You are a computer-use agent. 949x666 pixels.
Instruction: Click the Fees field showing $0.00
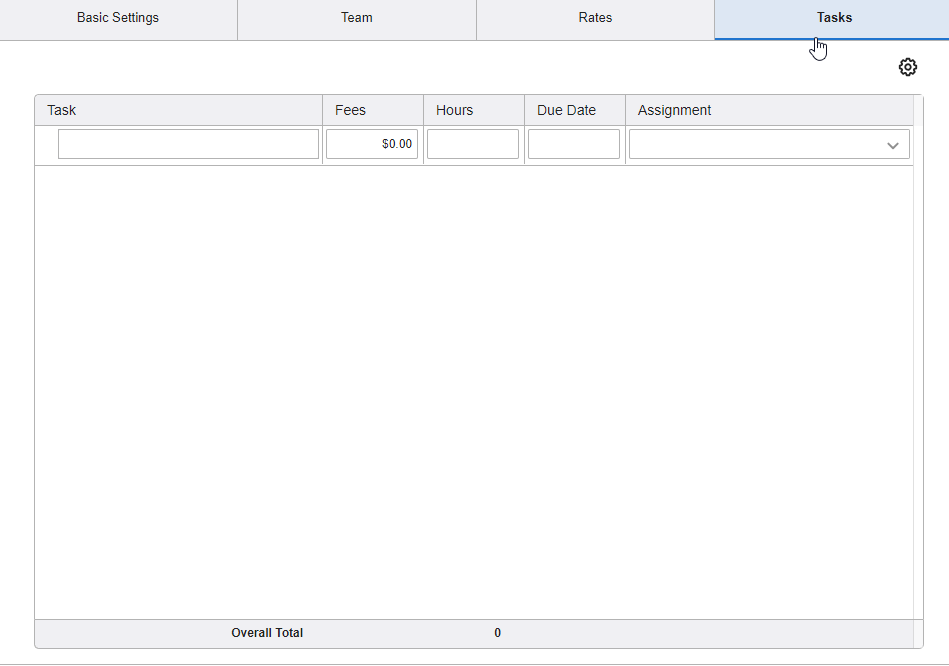click(x=372, y=143)
